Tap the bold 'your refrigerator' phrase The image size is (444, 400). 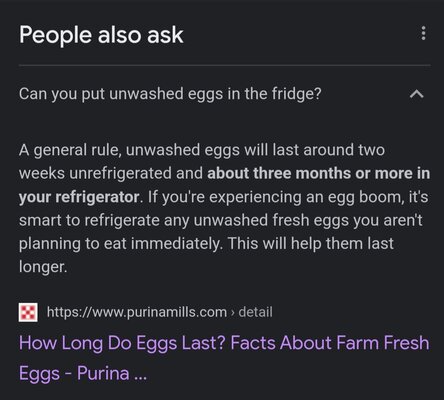pos(79,197)
